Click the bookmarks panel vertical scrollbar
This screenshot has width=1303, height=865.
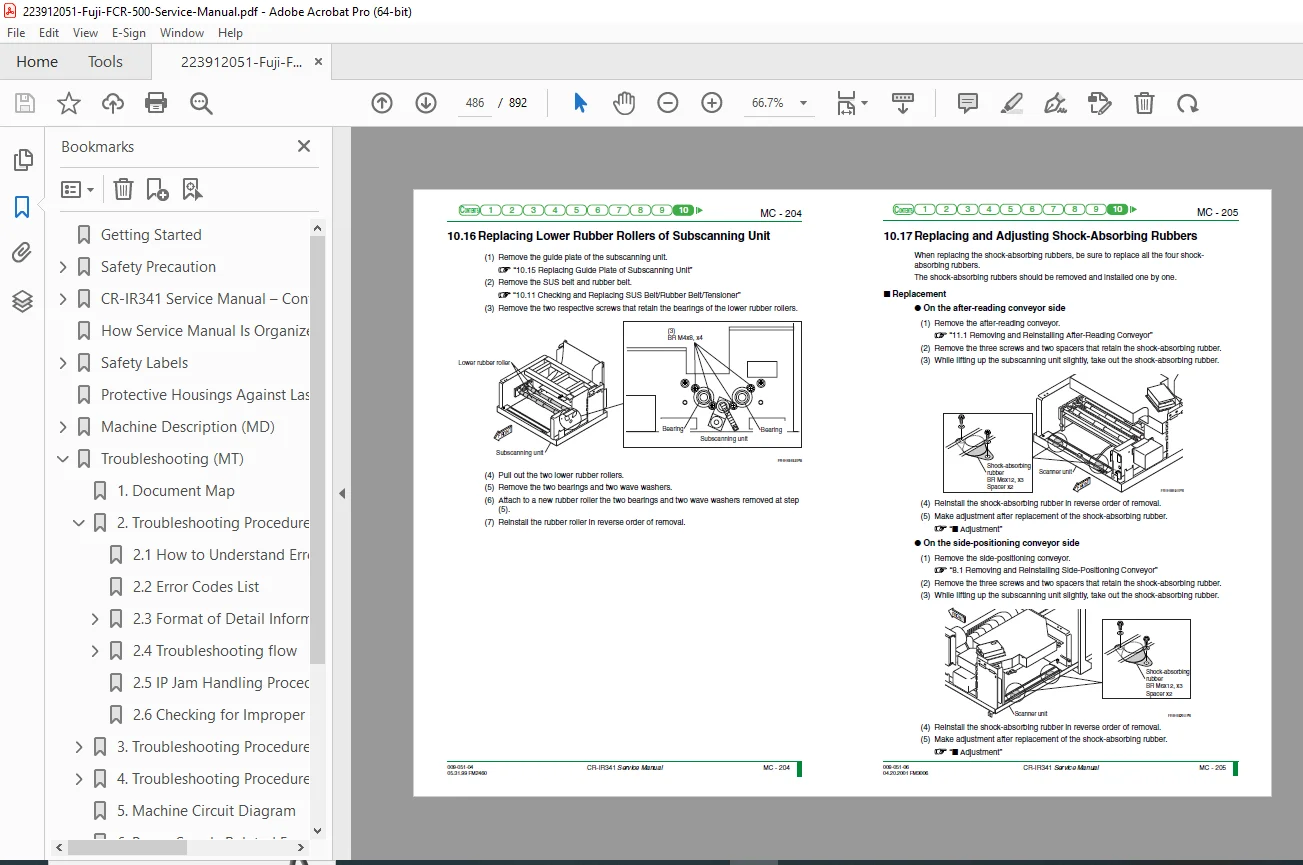click(x=318, y=450)
